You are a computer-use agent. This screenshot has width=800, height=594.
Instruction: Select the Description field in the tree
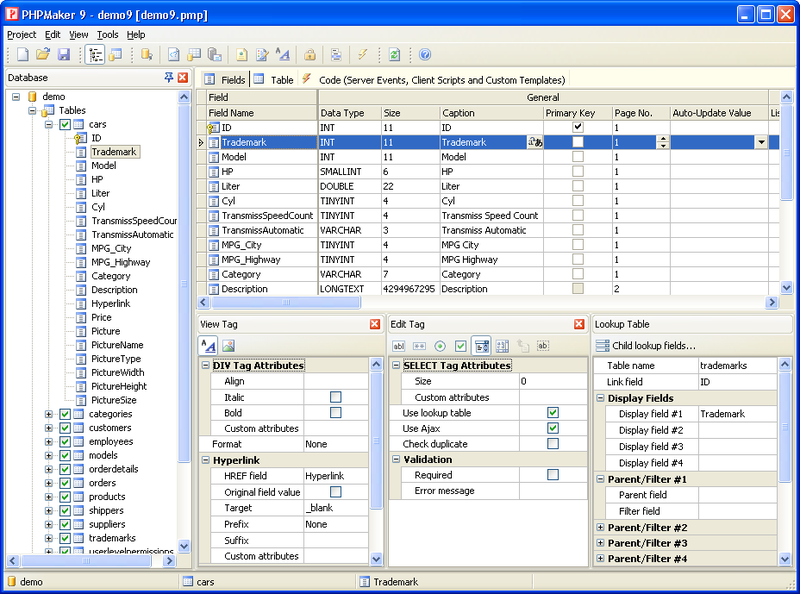tap(114, 290)
